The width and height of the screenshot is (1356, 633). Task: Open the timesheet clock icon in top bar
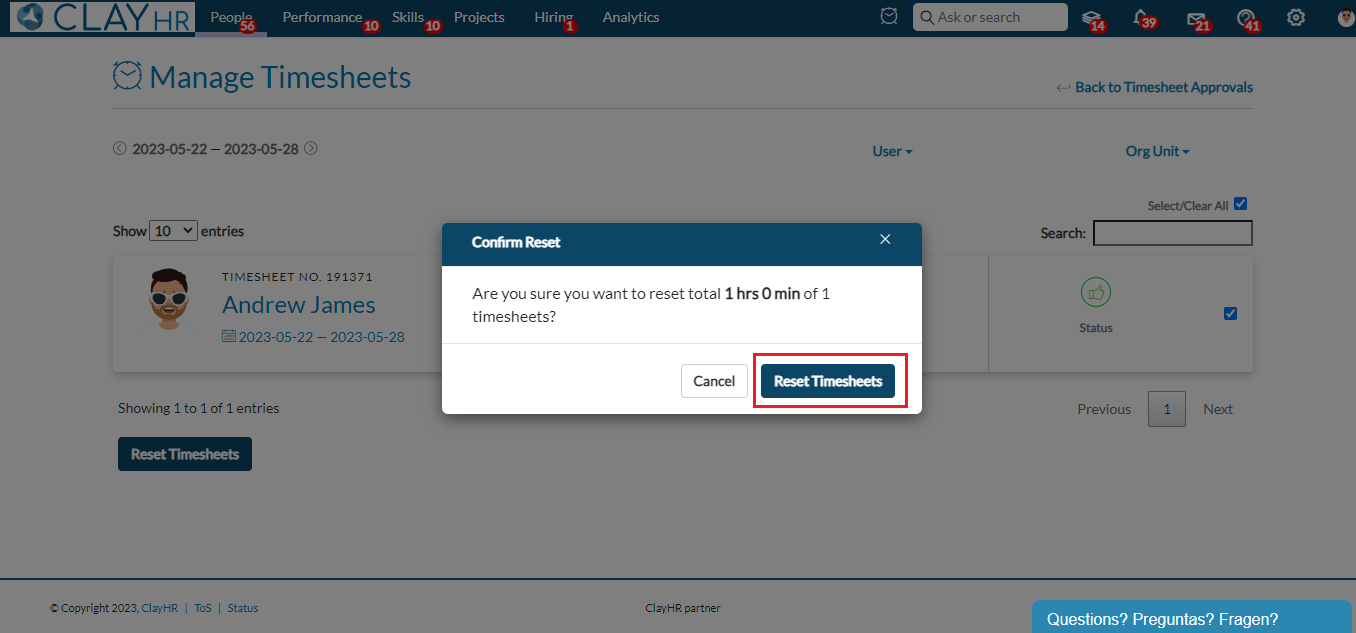point(888,16)
